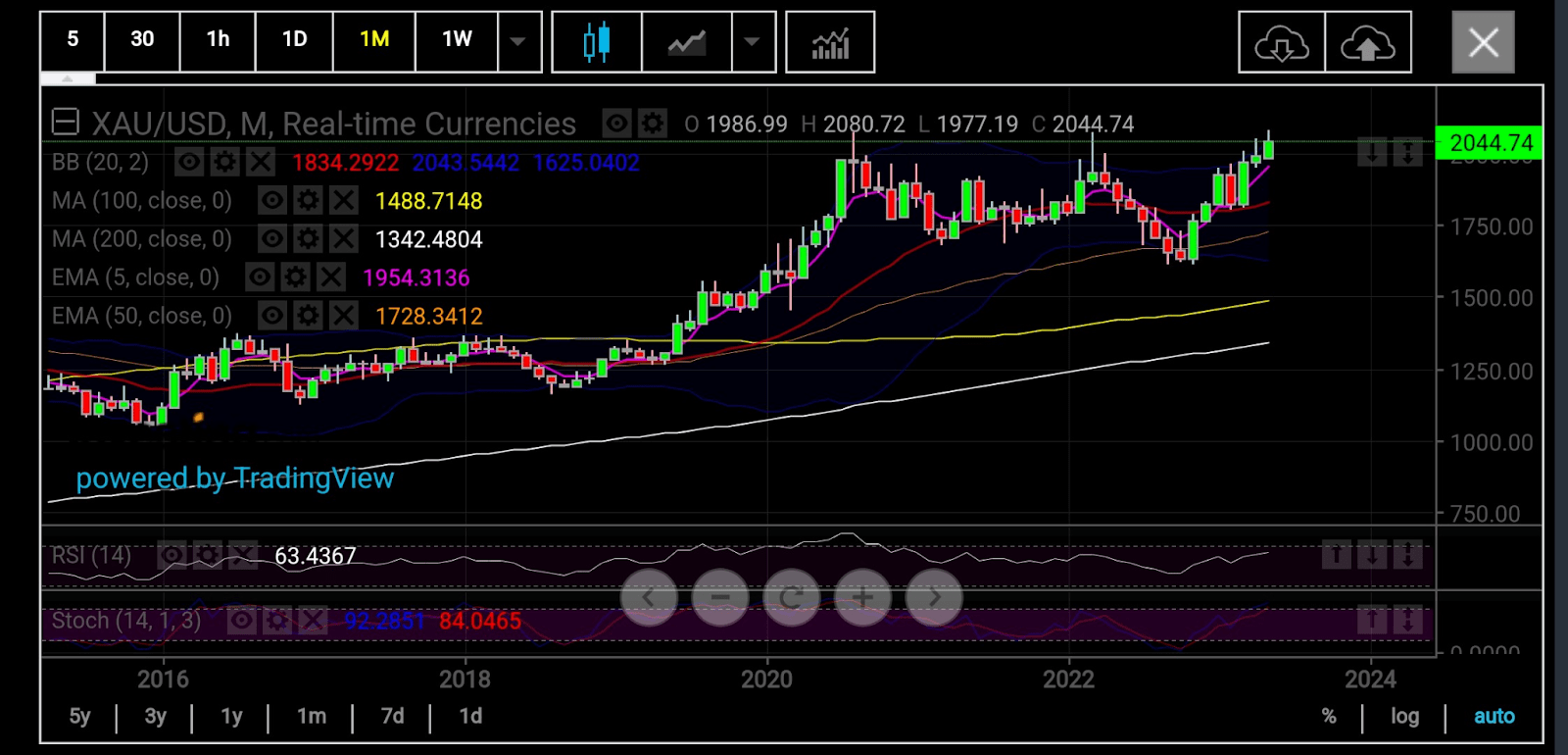Zoom out with minus button
Viewport: 1568px width, 755px height.
pos(720,597)
